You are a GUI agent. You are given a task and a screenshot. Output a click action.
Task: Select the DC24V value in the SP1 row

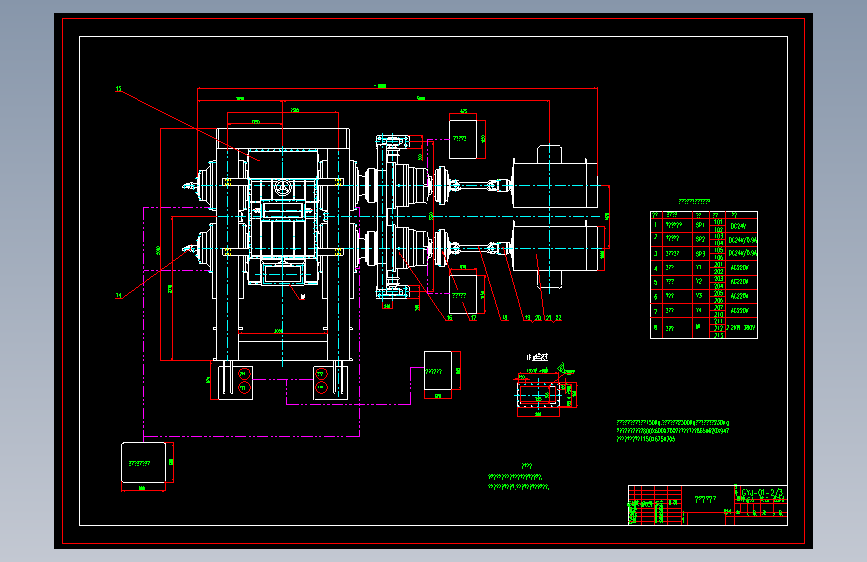point(738,226)
